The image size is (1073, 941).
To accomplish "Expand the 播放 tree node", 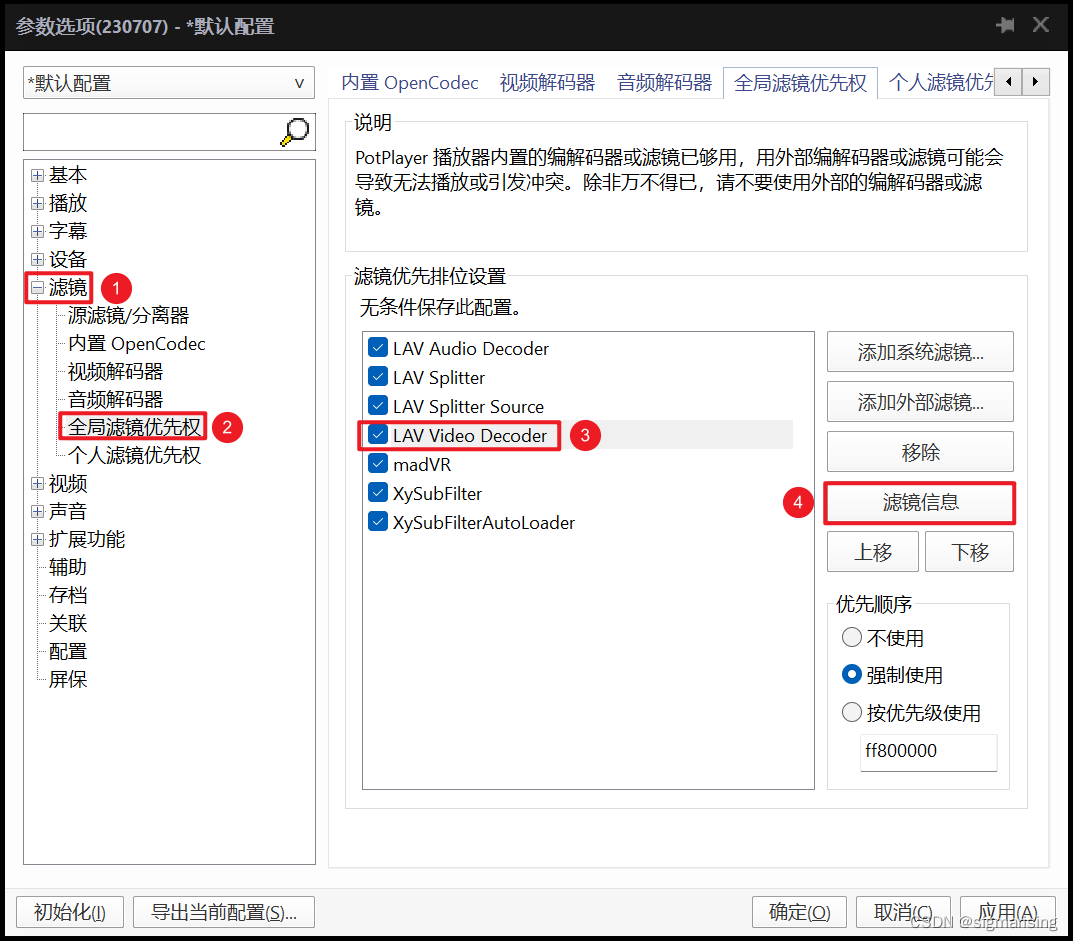I will (38, 203).
